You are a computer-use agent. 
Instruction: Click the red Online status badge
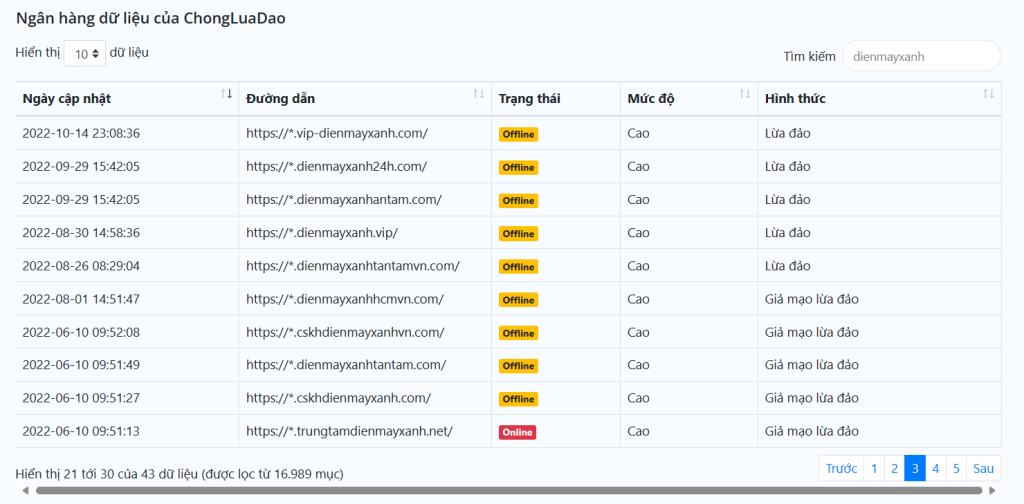pos(517,432)
